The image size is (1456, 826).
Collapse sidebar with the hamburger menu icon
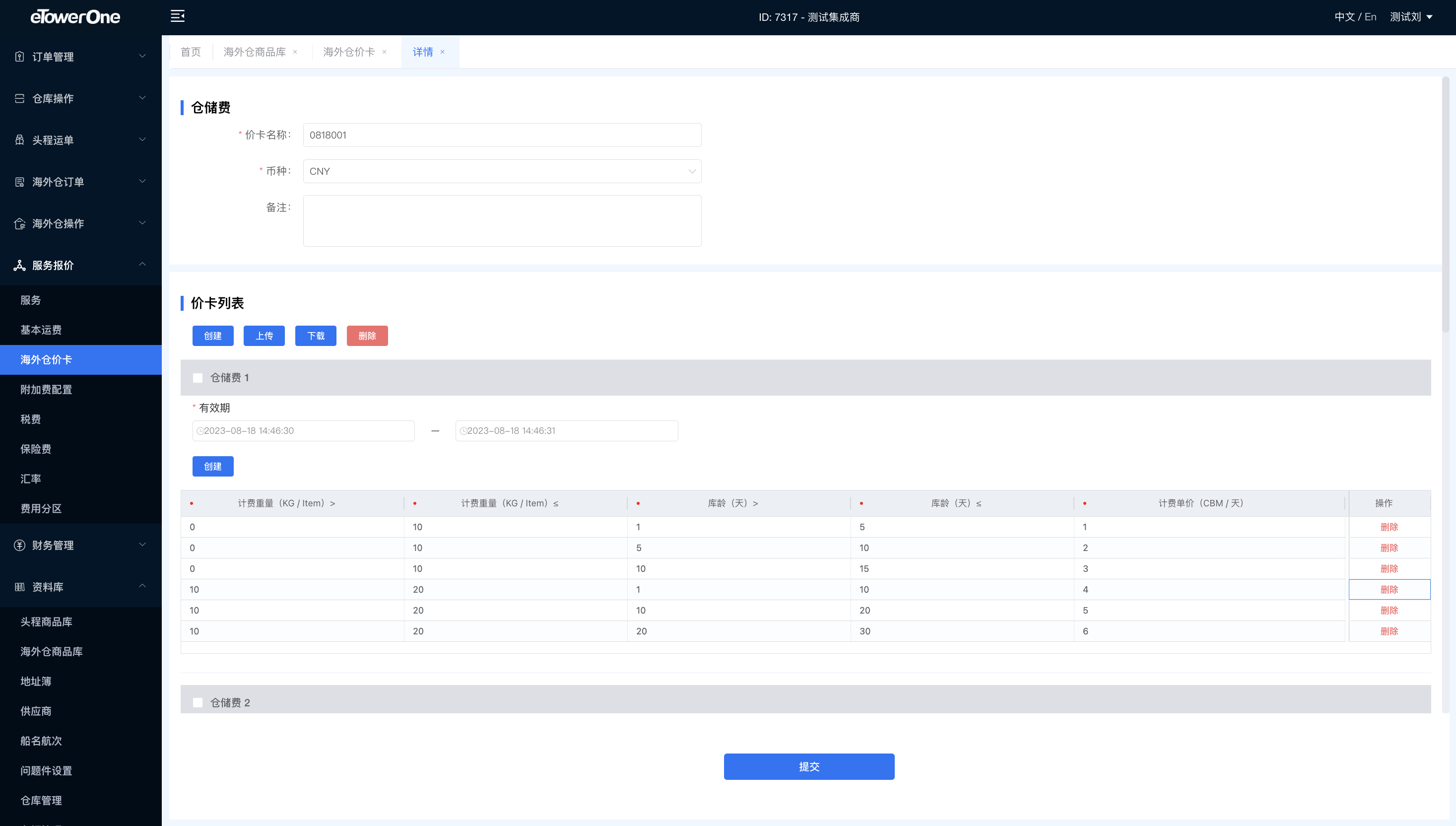click(x=178, y=16)
